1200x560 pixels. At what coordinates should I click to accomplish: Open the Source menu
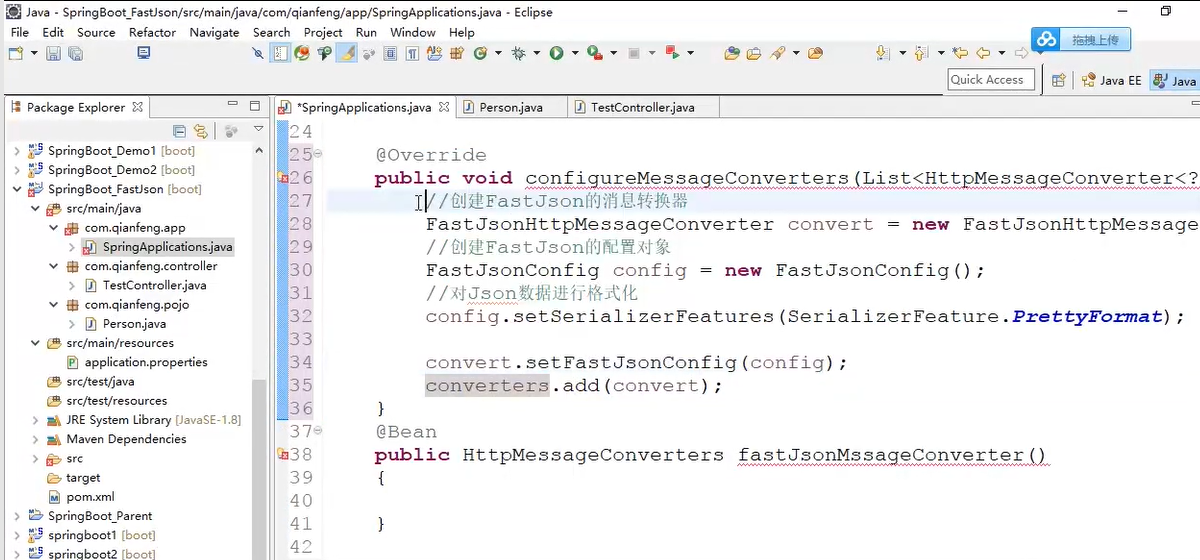(x=96, y=32)
